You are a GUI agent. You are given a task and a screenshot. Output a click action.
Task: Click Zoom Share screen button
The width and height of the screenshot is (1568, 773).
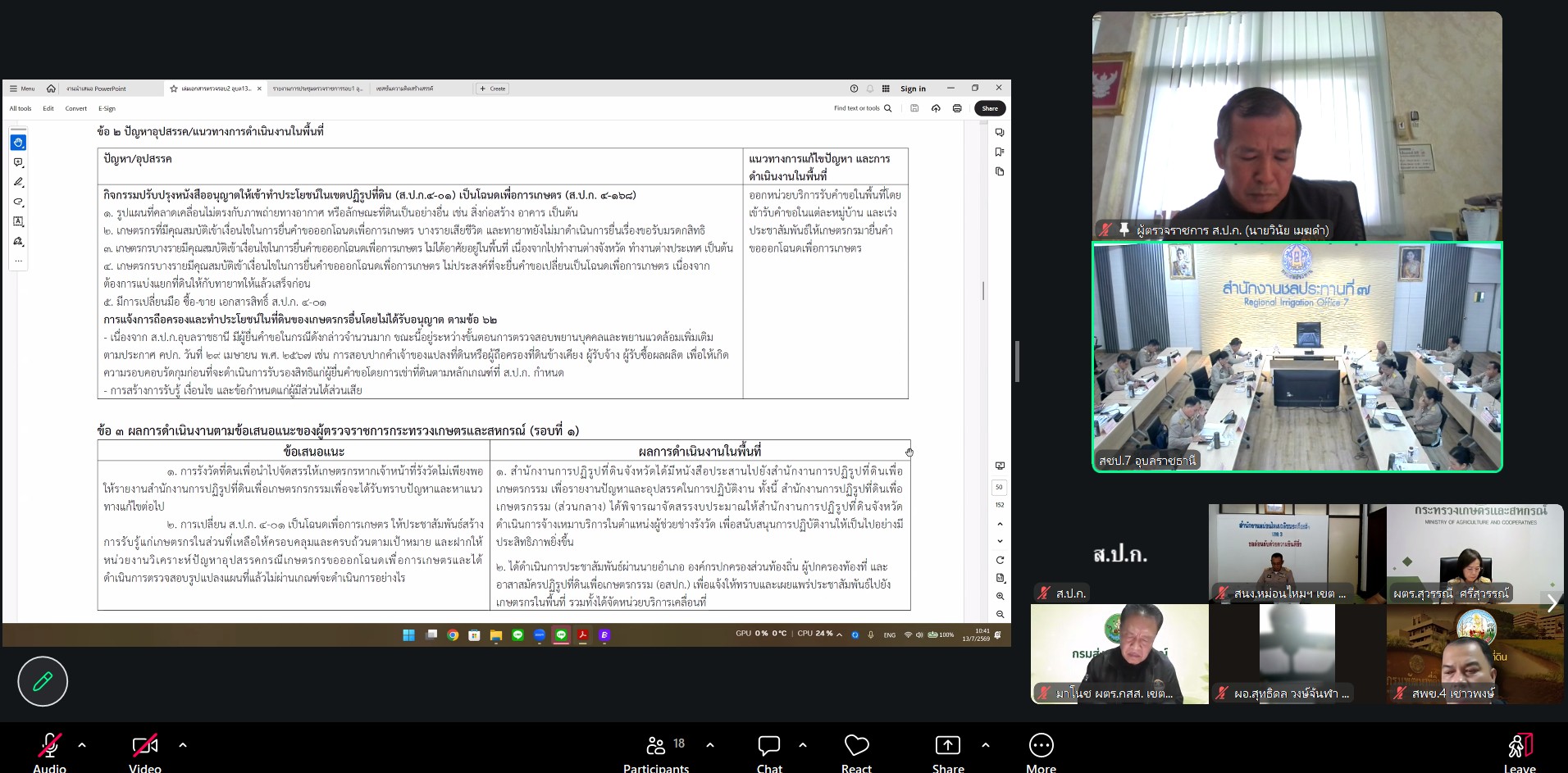tap(948, 753)
